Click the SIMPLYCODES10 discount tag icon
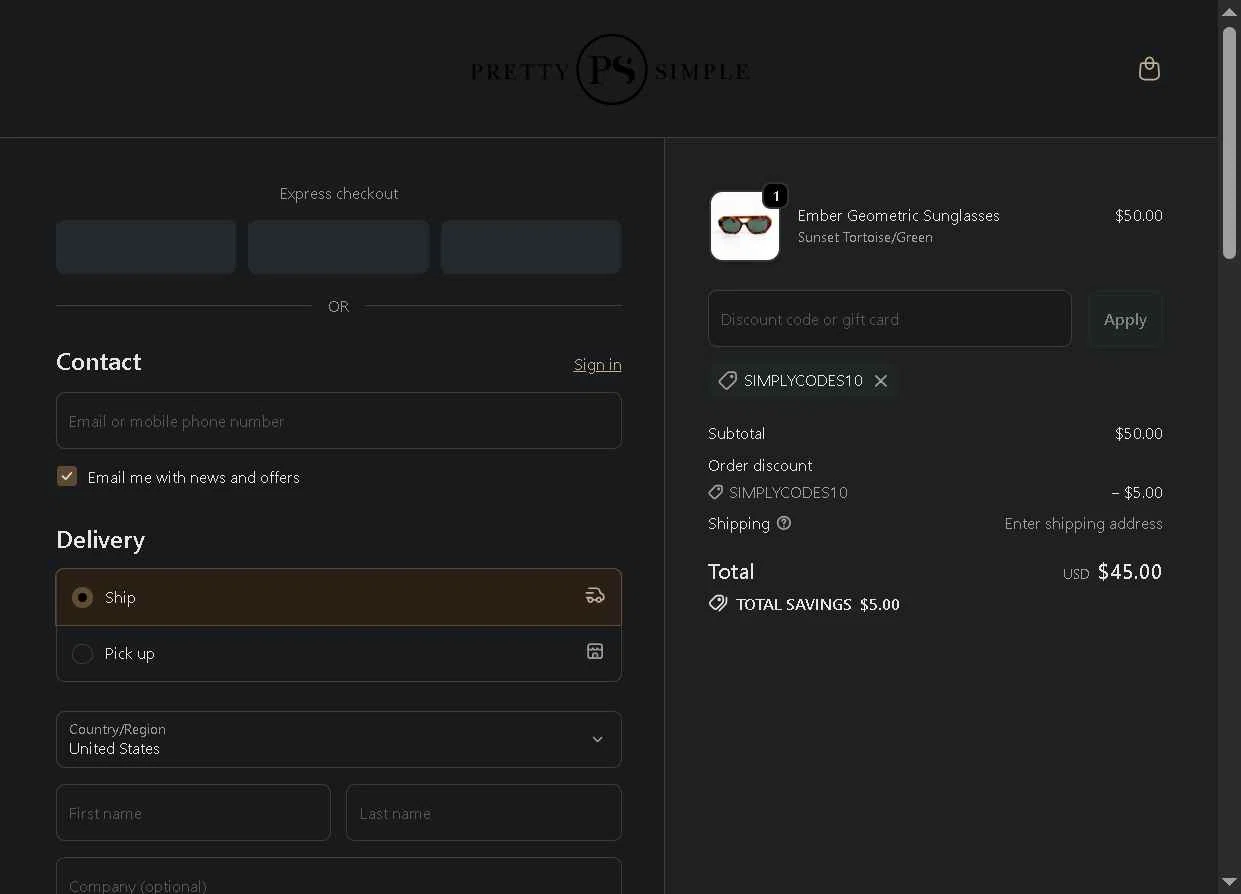The width and height of the screenshot is (1241, 894). (728, 381)
